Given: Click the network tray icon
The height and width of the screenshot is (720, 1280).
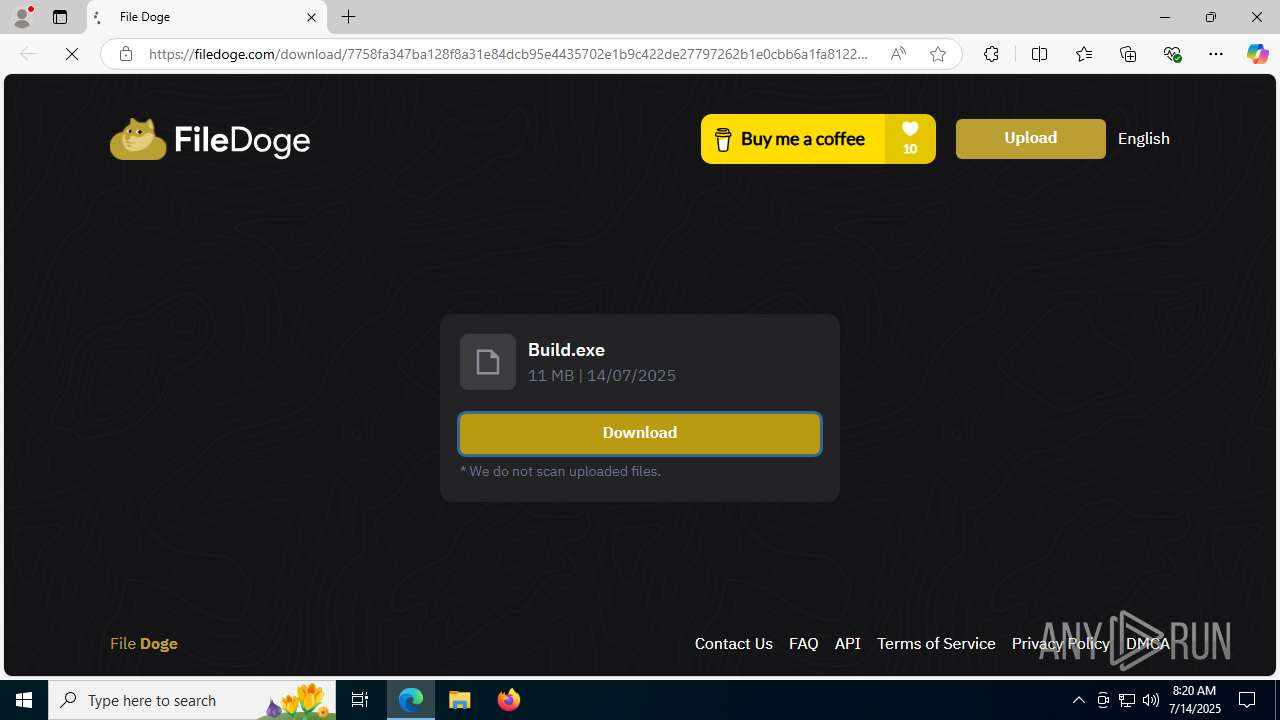Looking at the screenshot, I should click(x=1127, y=700).
